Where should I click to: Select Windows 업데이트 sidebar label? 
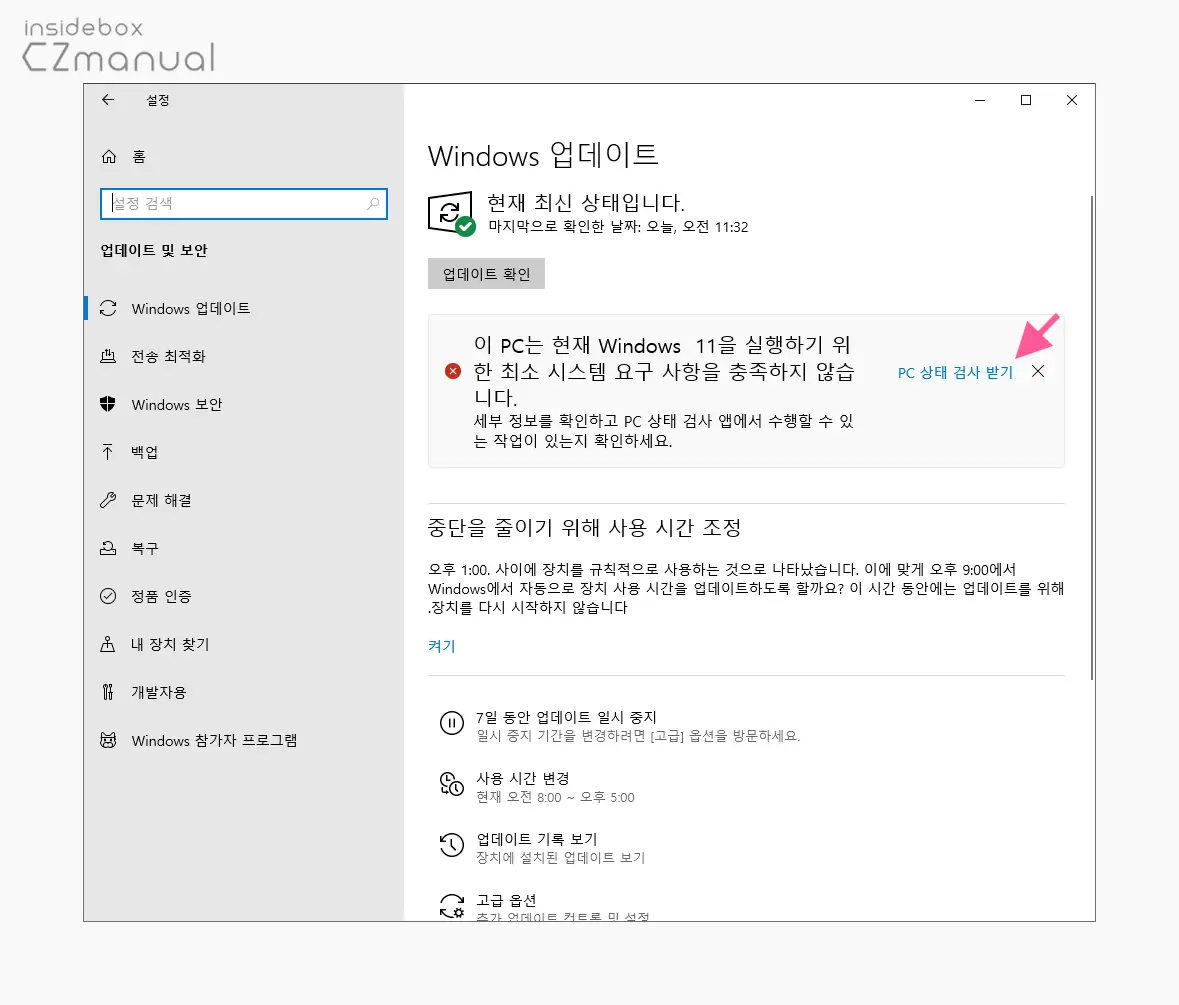[x=190, y=308]
